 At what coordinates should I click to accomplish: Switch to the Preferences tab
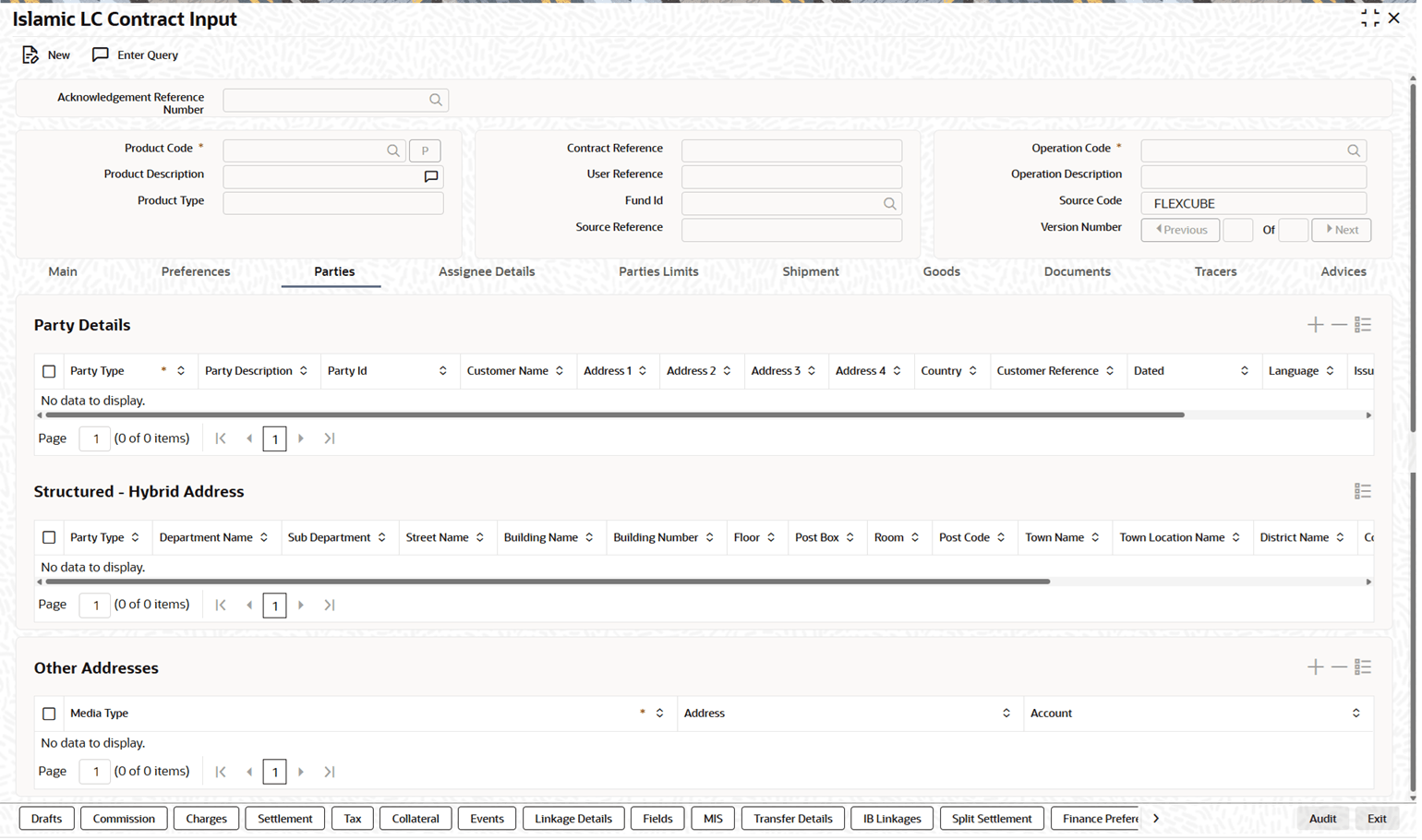(x=196, y=272)
